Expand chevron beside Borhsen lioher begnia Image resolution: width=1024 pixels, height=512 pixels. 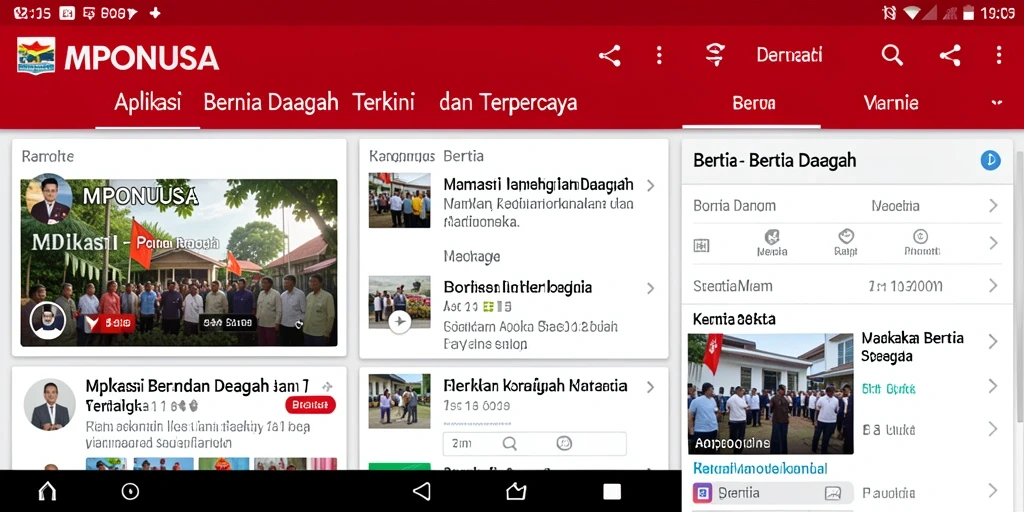click(x=650, y=288)
